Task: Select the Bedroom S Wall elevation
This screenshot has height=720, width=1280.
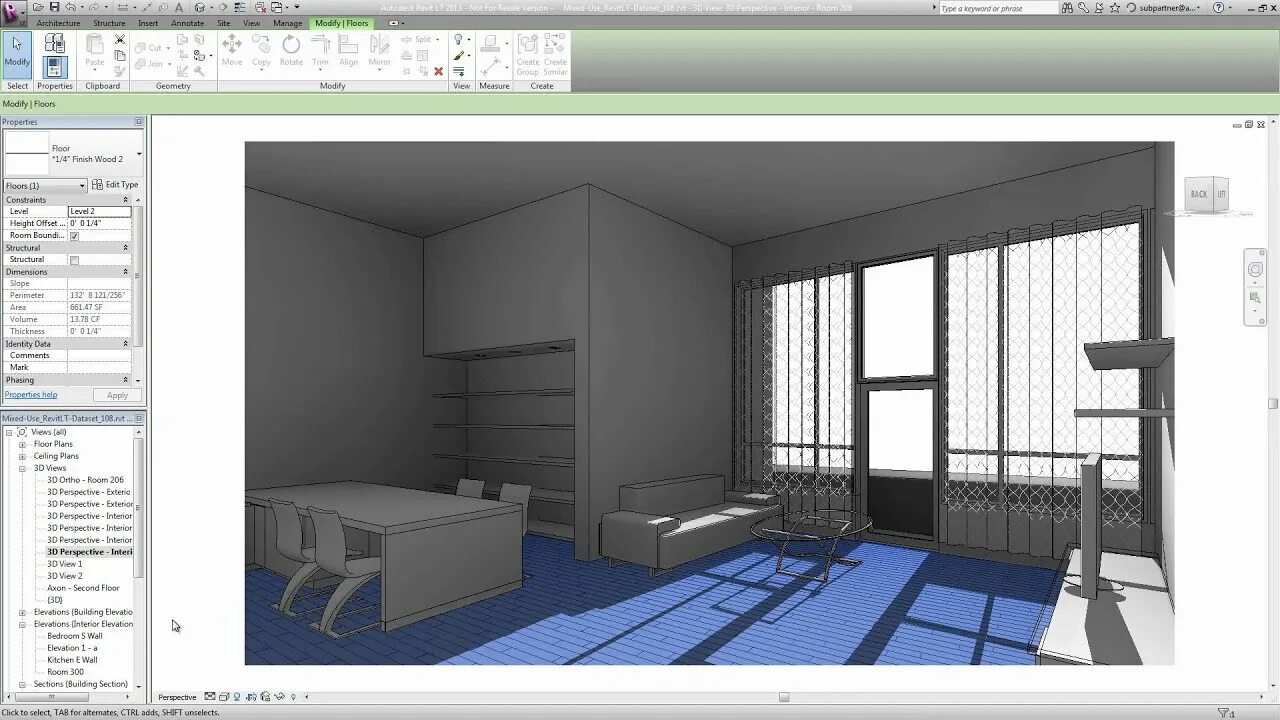Action: click(75, 636)
